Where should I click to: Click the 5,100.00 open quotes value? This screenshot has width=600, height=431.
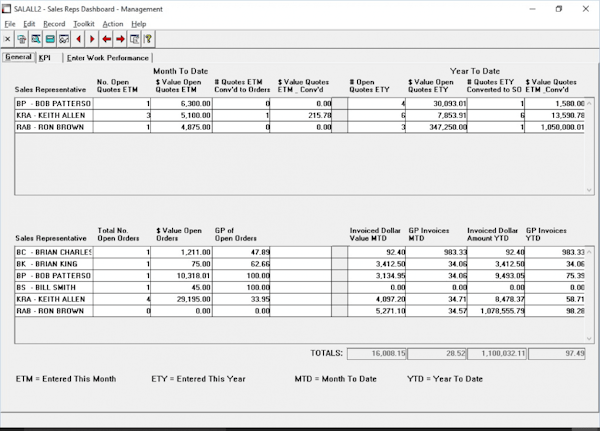pos(181,115)
